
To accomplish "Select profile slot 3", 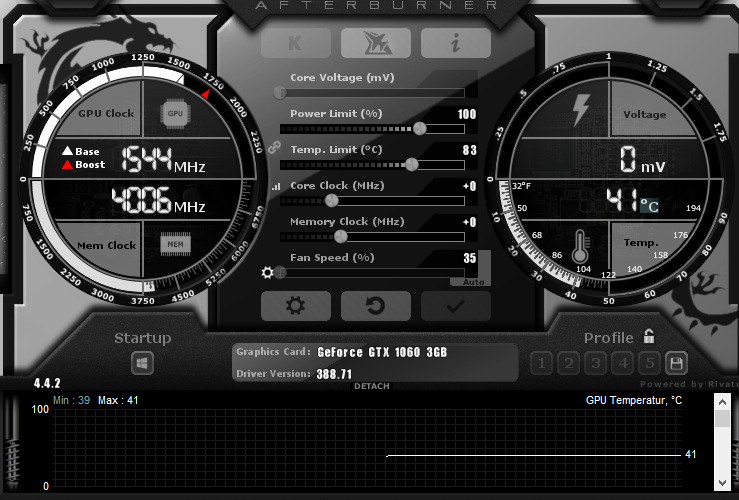I will tap(596, 363).
